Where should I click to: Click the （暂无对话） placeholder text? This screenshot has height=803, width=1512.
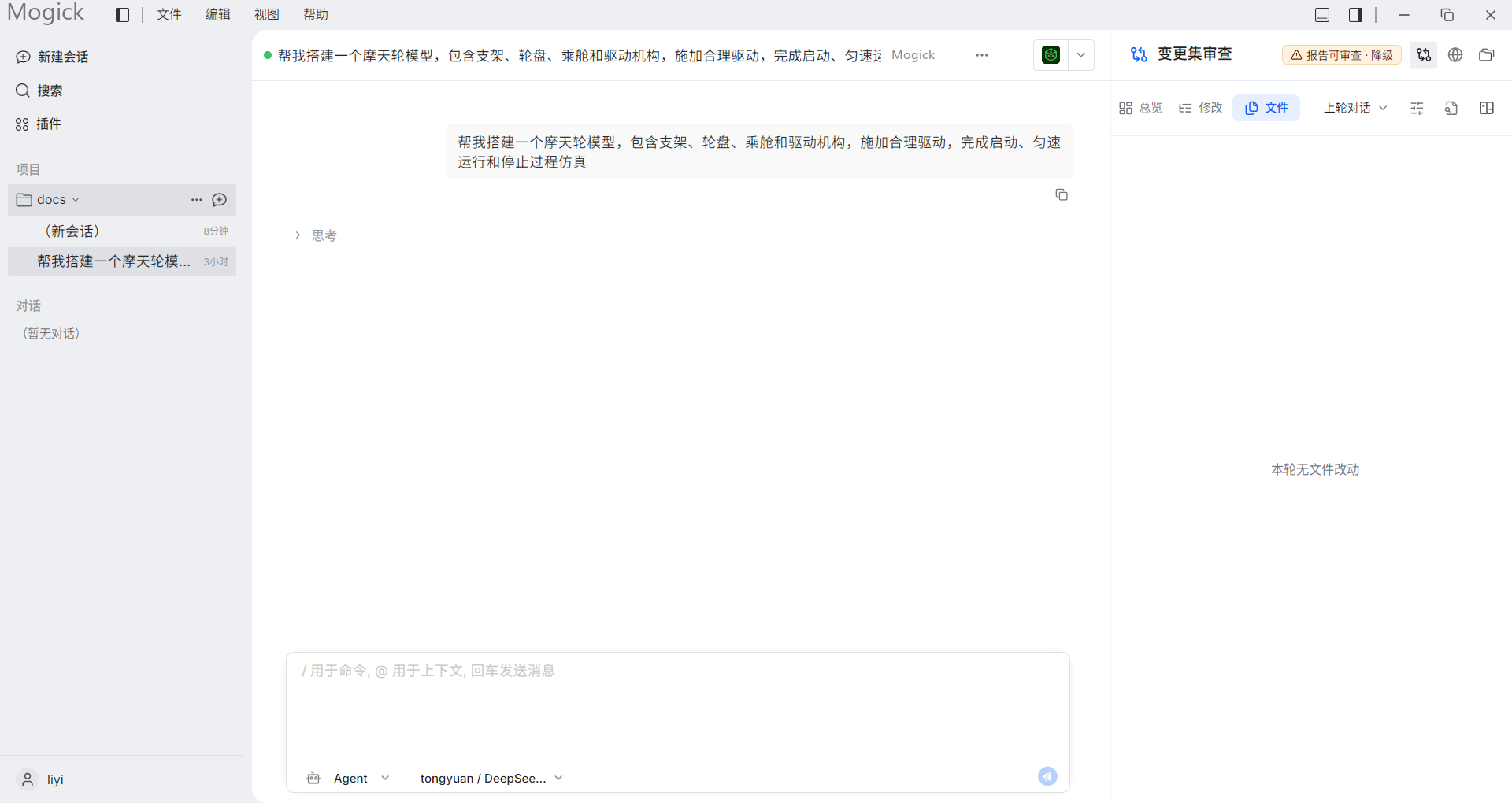pos(51,334)
